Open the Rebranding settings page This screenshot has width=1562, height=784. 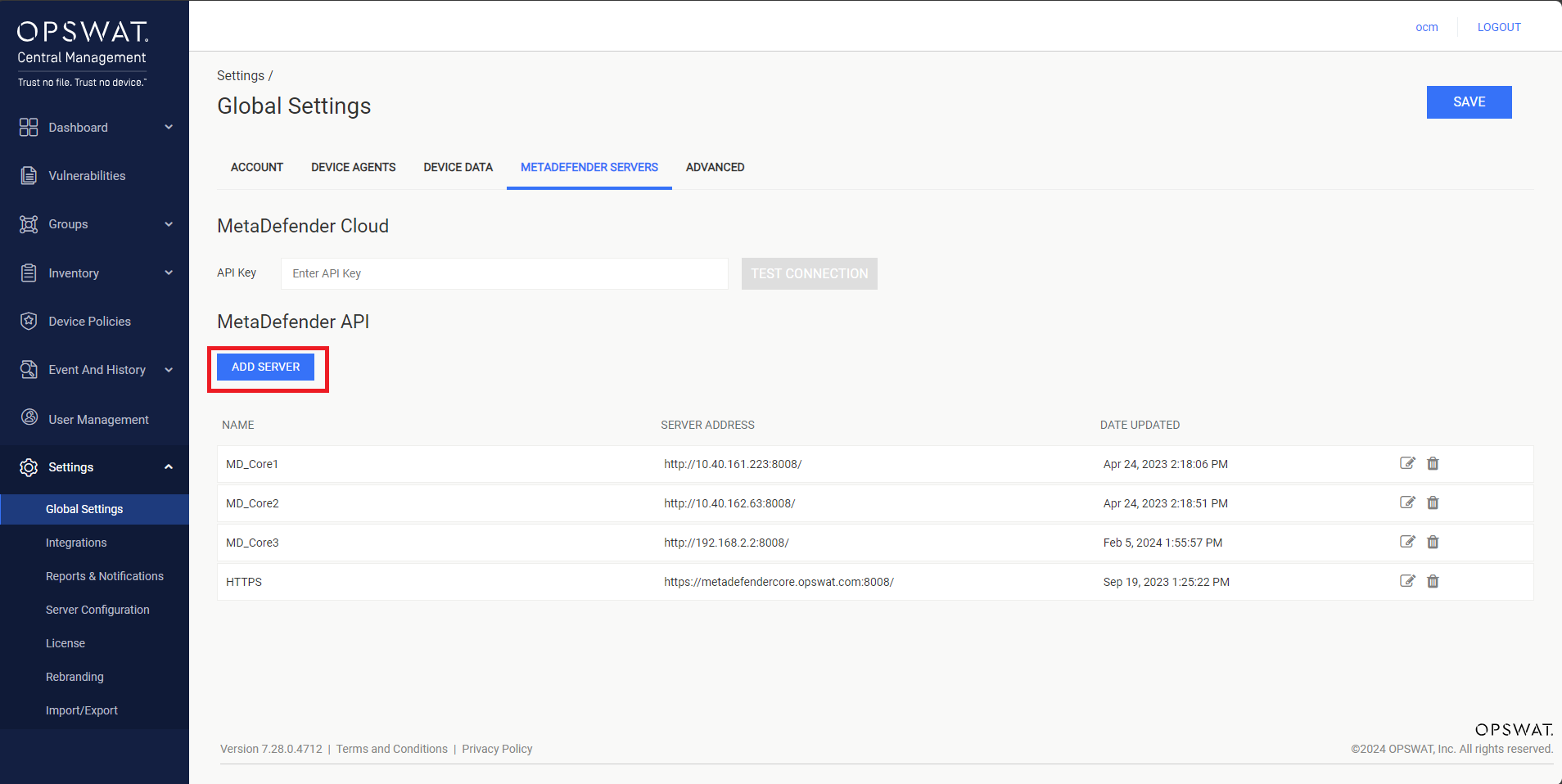tap(74, 677)
